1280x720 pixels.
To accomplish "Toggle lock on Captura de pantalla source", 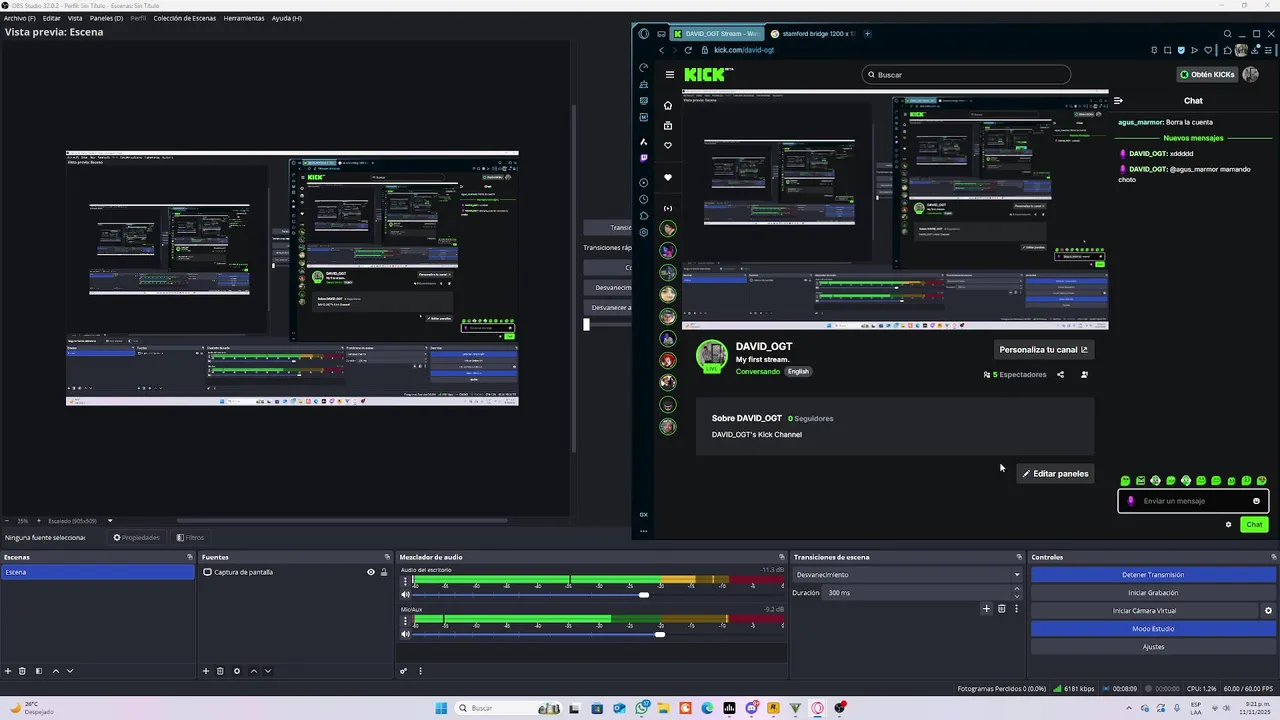I will [x=383, y=572].
